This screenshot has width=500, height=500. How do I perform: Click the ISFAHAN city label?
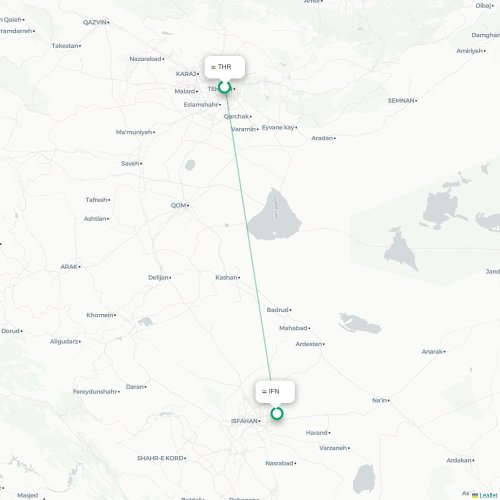pos(244,421)
